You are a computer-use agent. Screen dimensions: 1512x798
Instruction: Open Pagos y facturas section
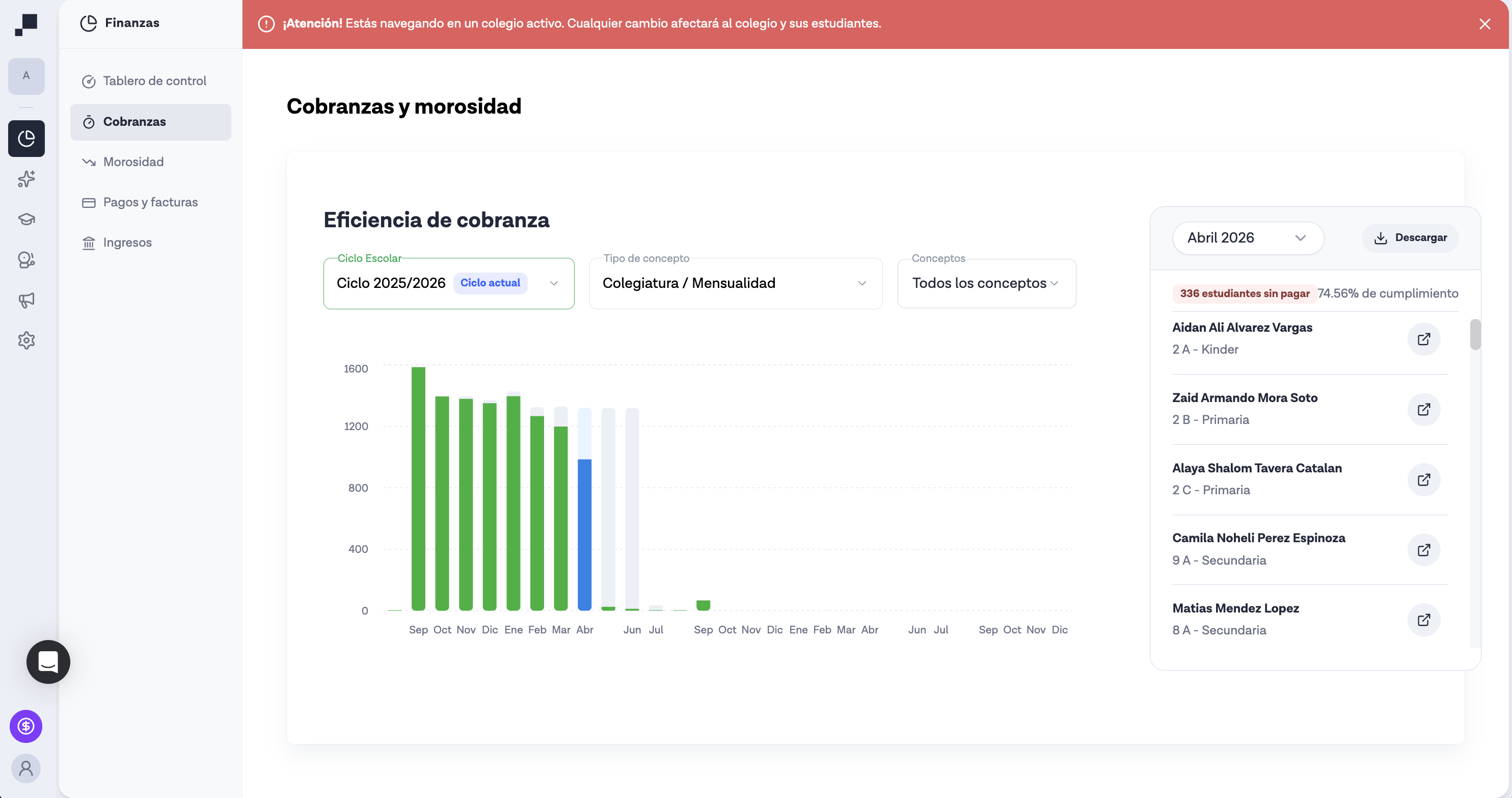pos(150,201)
